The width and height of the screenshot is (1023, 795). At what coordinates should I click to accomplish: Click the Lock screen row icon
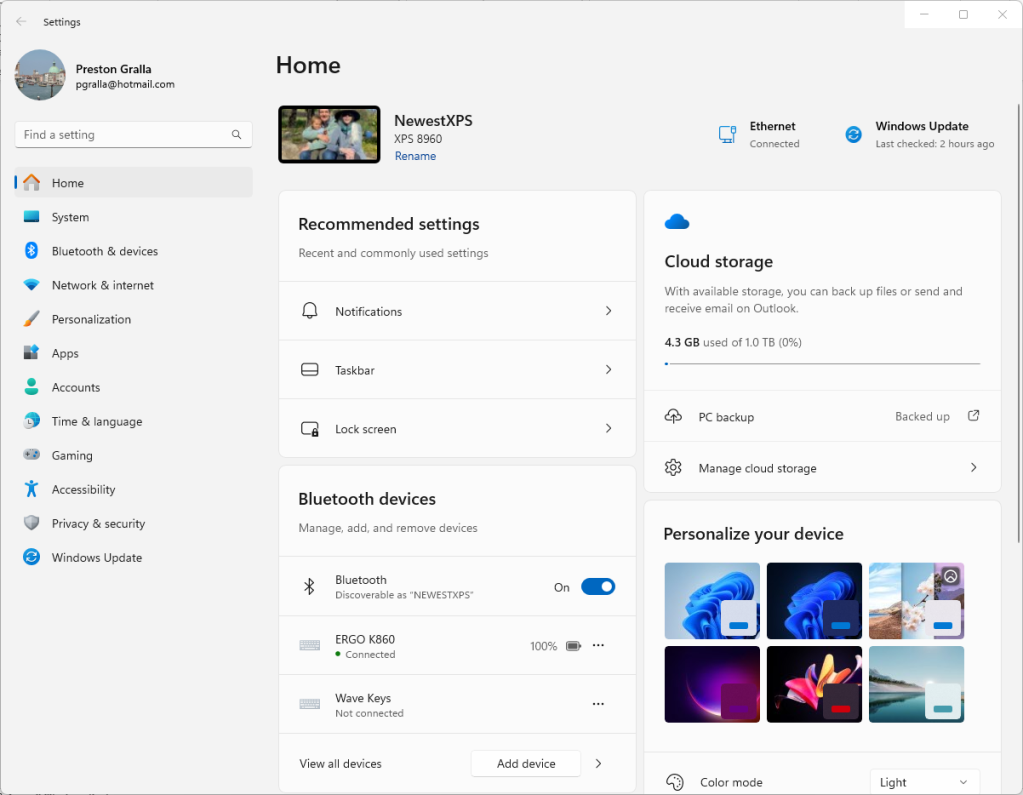tap(310, 428)
